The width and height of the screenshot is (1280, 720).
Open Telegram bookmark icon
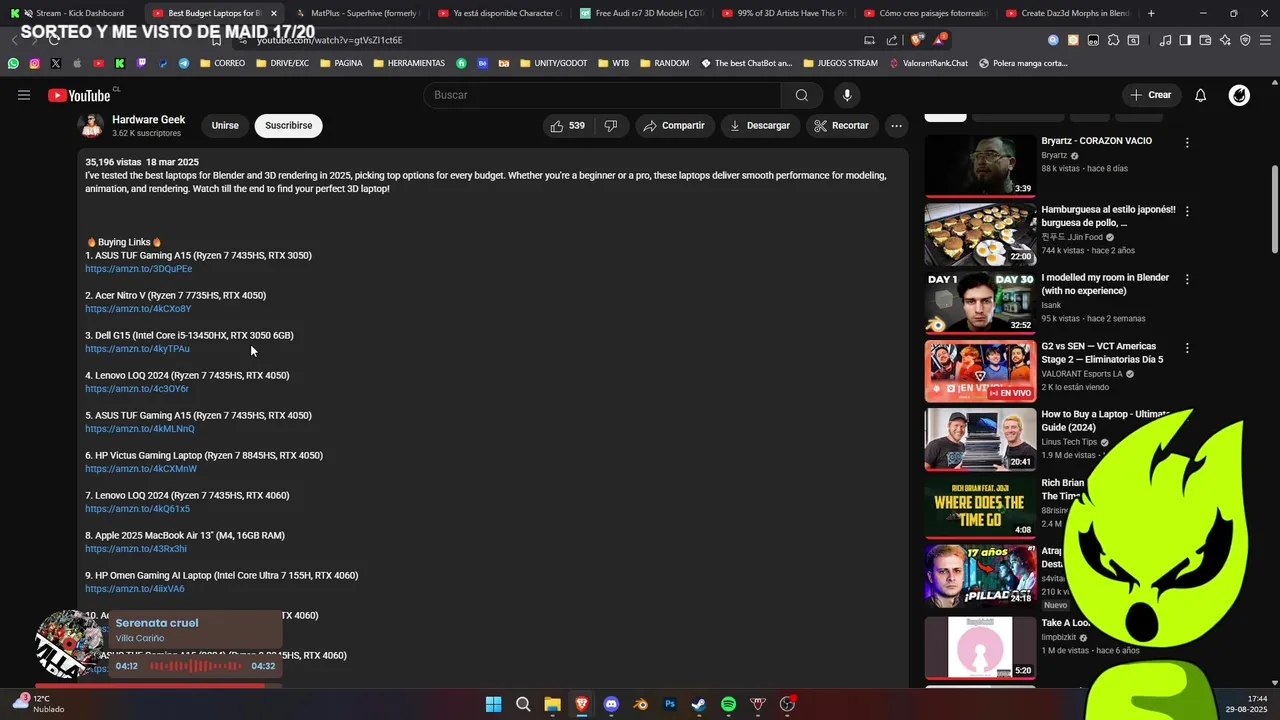click(184, 63)
